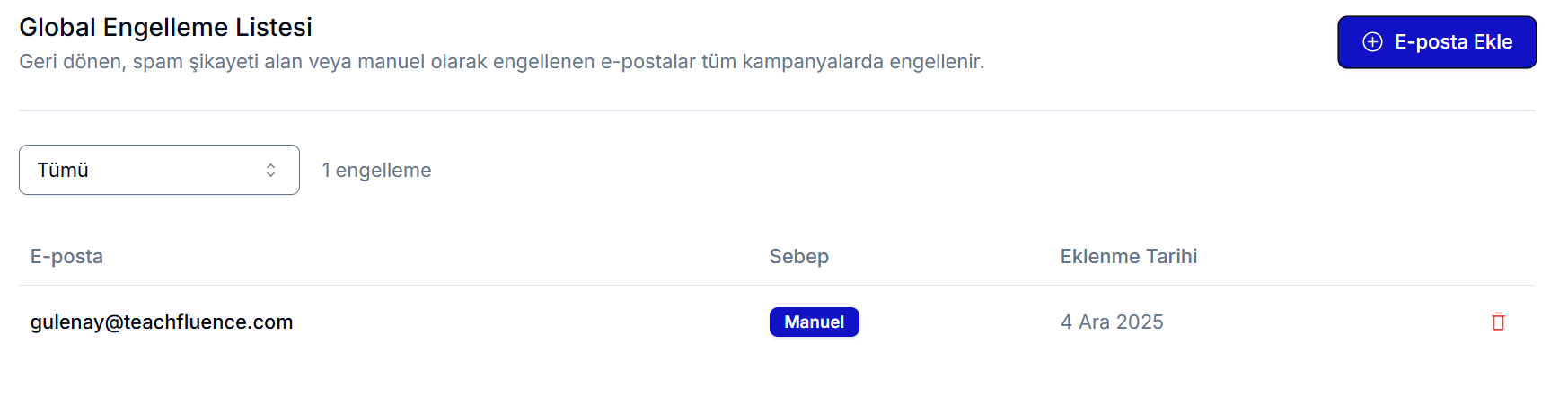The image size is (1568, 397).
Task: Click the up-down chevron beside Tümü
Action: coord(270,170)
